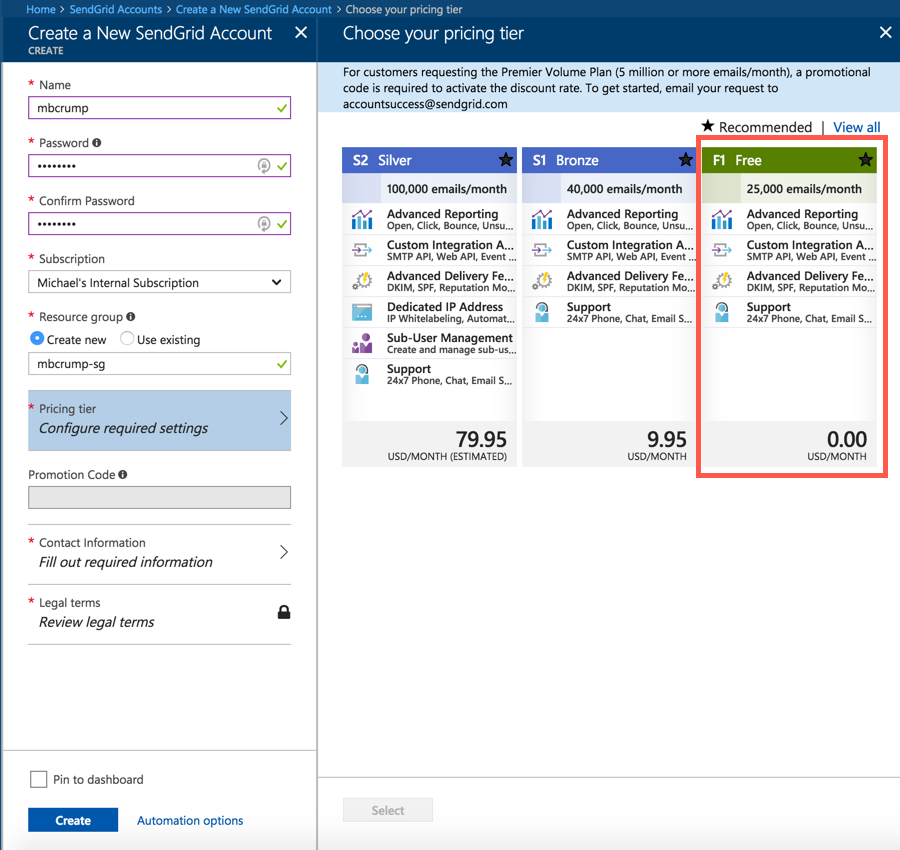Click the View all pricing tiers link
Screen dimensions: 900x850
pyautogui.click(x=856, y=127)
